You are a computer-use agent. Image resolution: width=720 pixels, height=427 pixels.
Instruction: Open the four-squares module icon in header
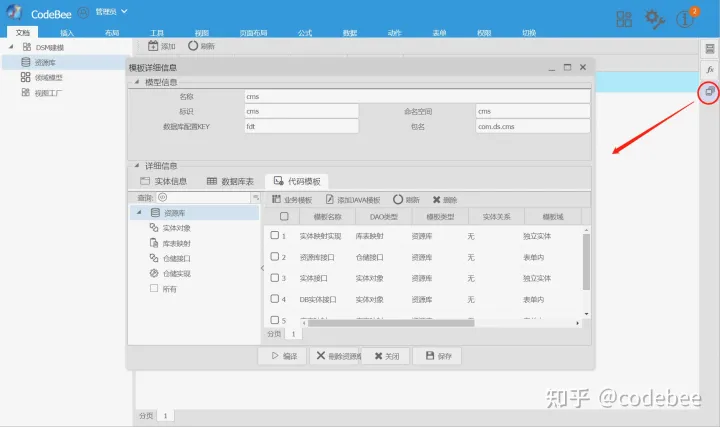[624, 19]
